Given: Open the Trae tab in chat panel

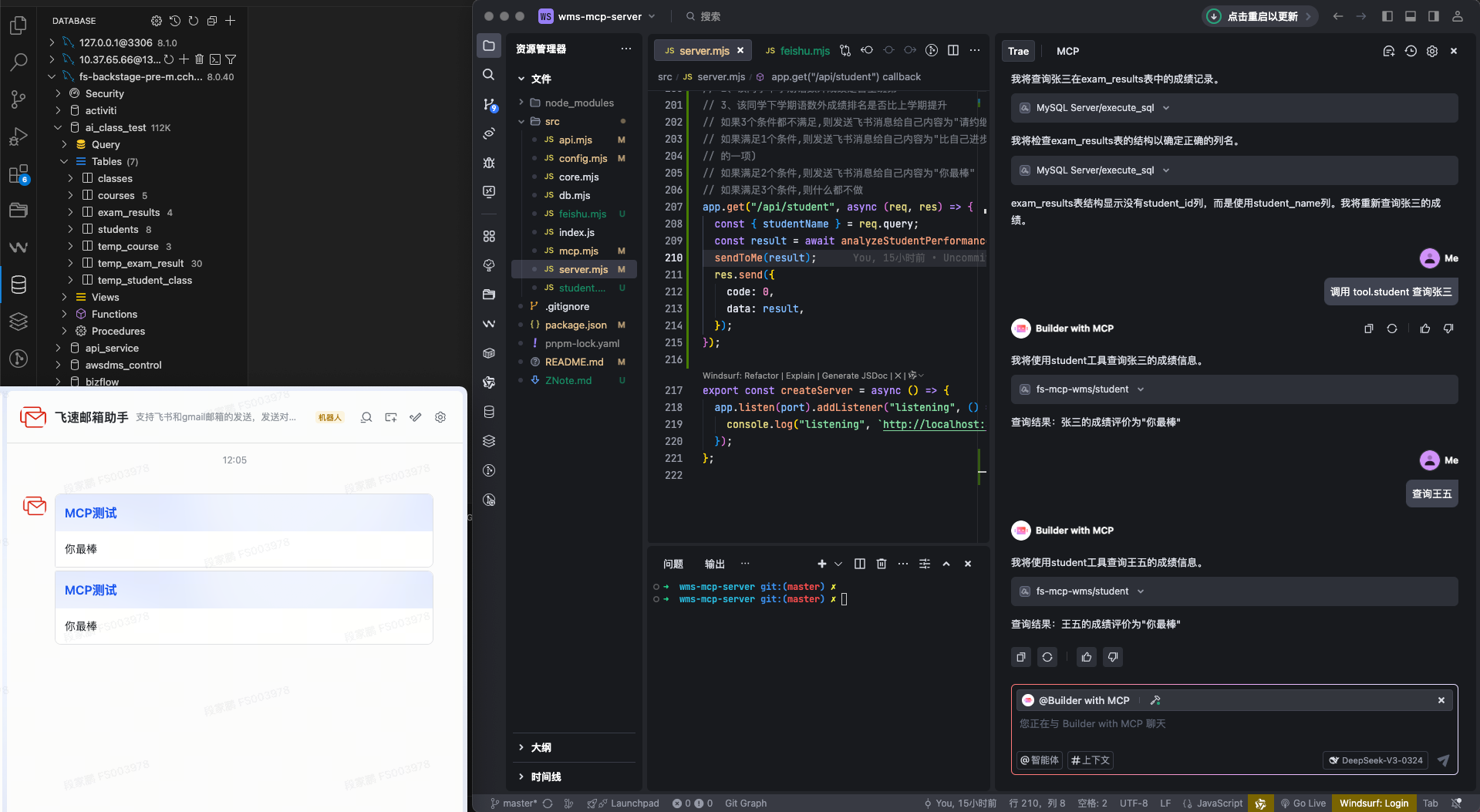Looking at the screenshot, I should [1018, 51].
